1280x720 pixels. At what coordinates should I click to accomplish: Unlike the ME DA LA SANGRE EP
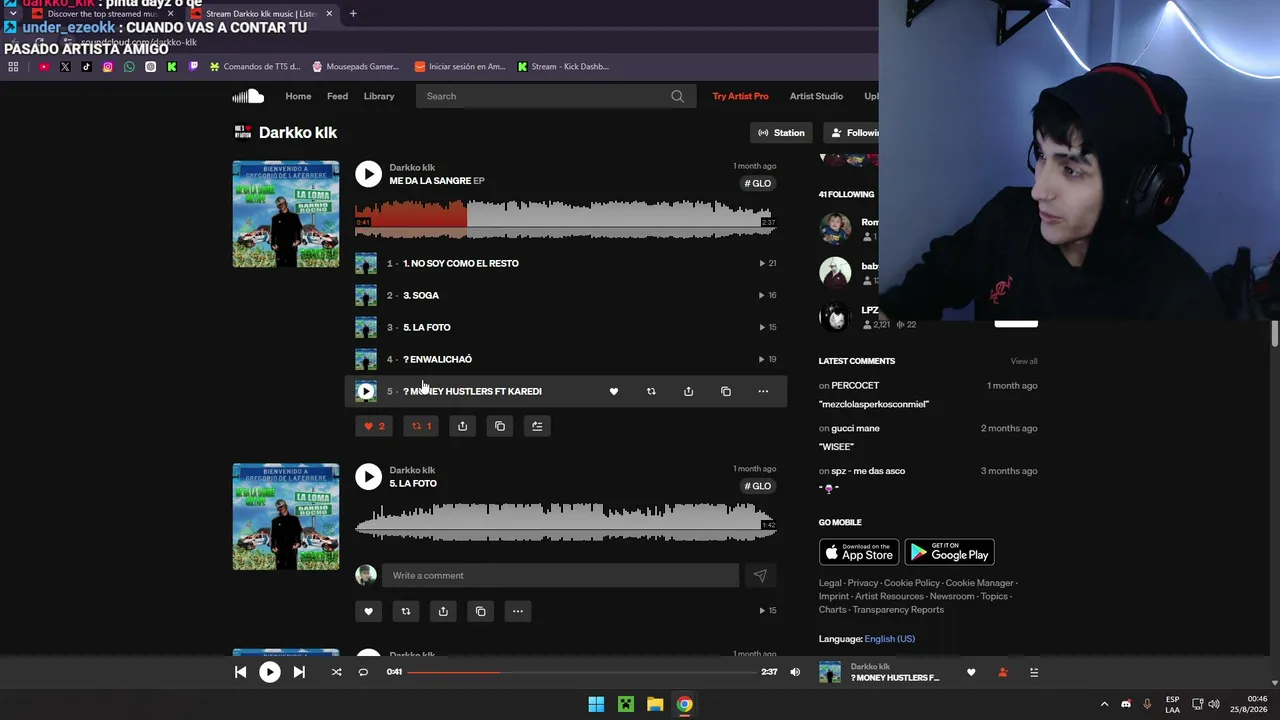[x=374, y=426]
